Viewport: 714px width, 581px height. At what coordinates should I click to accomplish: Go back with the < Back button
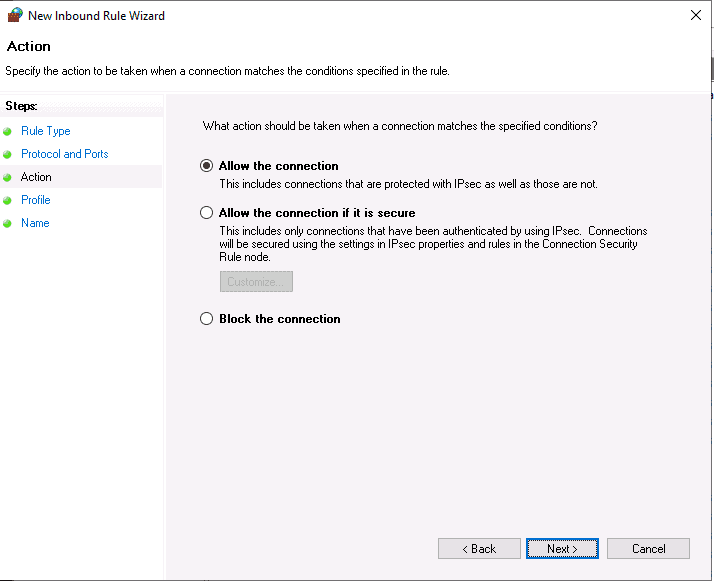point(479,549)
